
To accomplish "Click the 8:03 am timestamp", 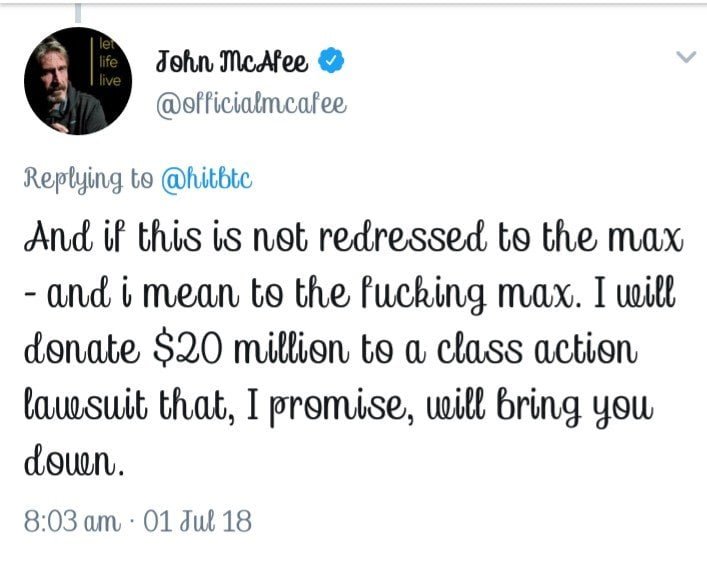I will (x=73, y=521).
